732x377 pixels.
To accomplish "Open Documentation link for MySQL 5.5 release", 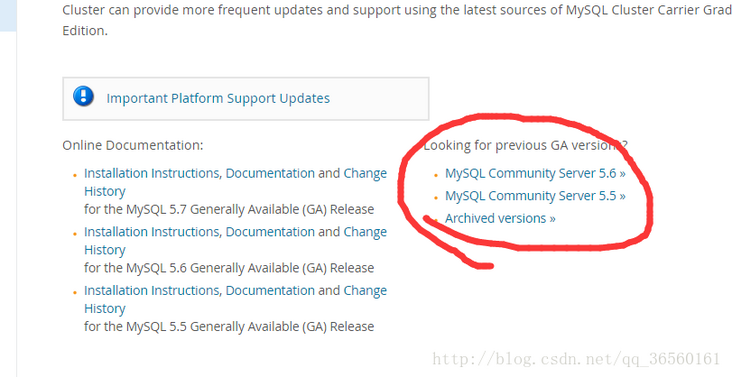I will click(x=270, y=291).
